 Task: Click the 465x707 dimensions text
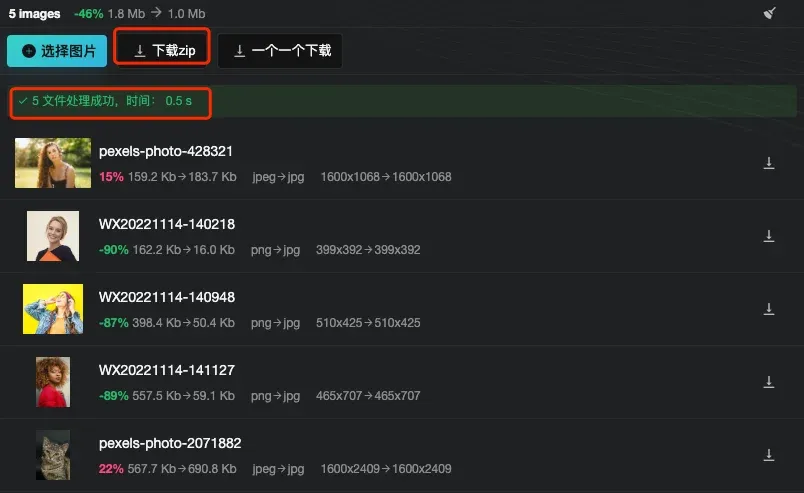368,396
